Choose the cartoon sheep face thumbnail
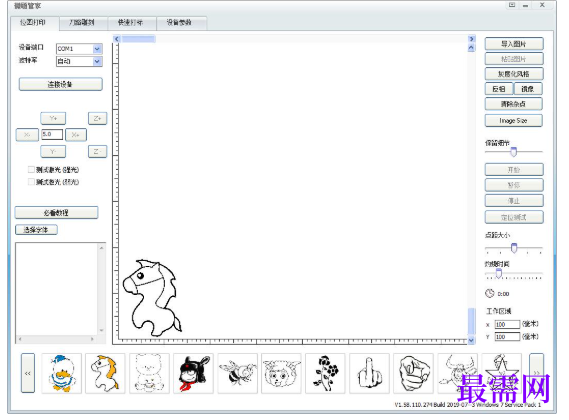569x420 pixels. [281, 373]
